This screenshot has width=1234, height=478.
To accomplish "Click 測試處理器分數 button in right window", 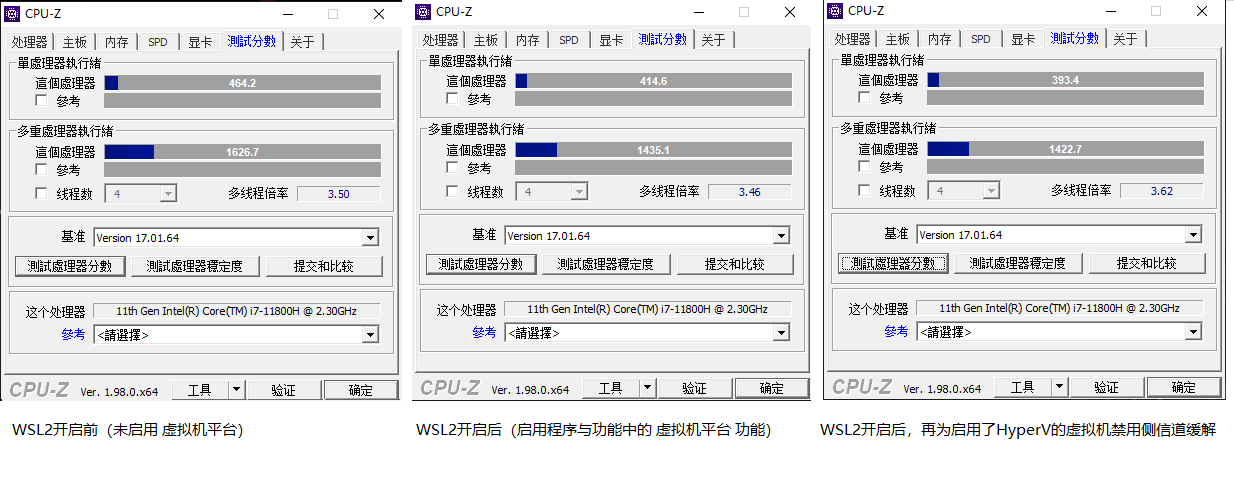I will tap(894, 263).
